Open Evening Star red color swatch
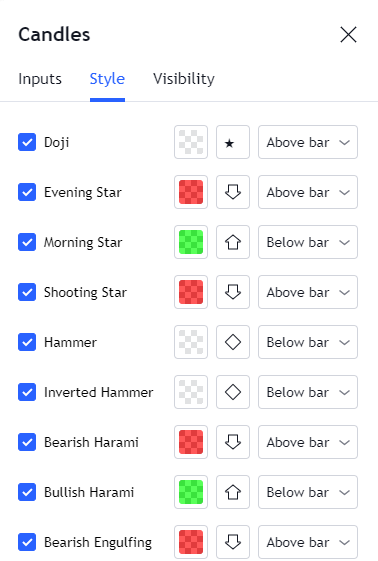 pyautogui.click(x=191, y=192)
